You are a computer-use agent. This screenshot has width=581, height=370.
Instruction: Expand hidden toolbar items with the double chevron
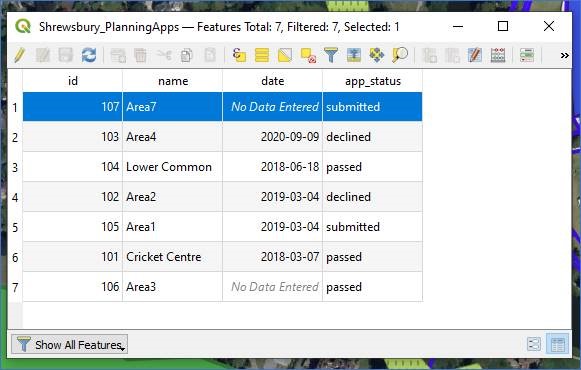(x=564, y=56)
